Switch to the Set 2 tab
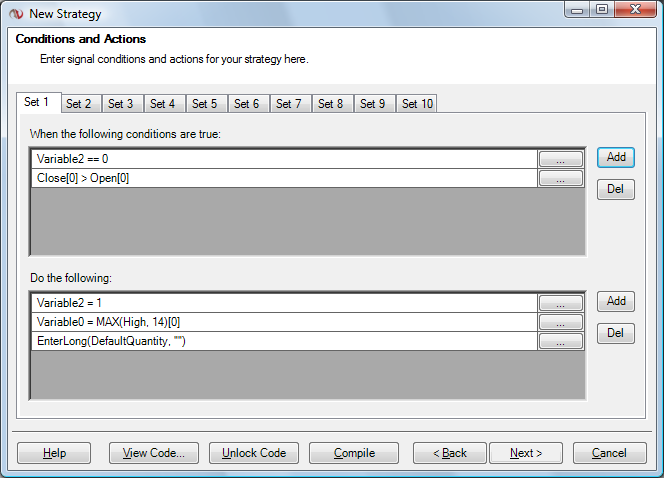 tap(79, 104)
